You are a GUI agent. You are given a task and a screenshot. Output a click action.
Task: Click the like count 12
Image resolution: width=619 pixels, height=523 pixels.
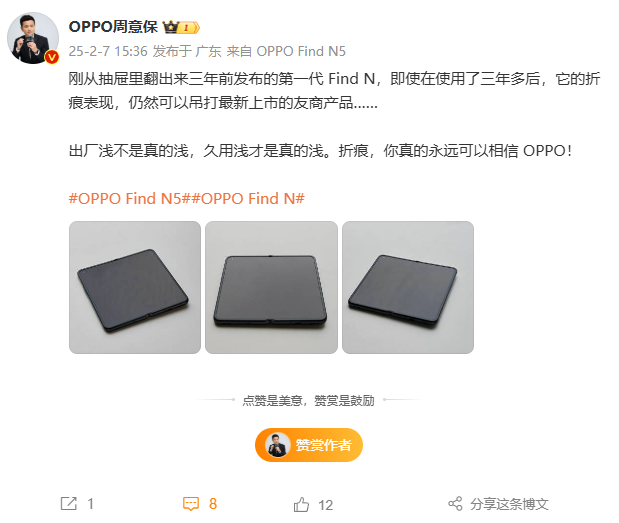coord(325,505)
